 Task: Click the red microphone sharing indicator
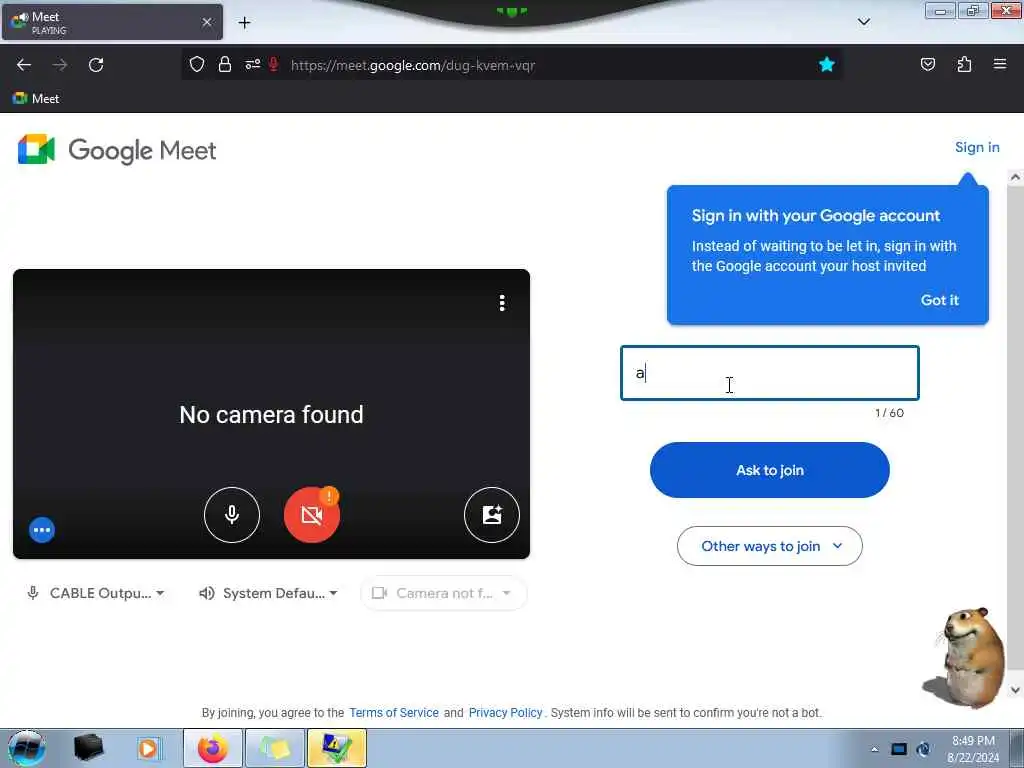click(274, 65)
